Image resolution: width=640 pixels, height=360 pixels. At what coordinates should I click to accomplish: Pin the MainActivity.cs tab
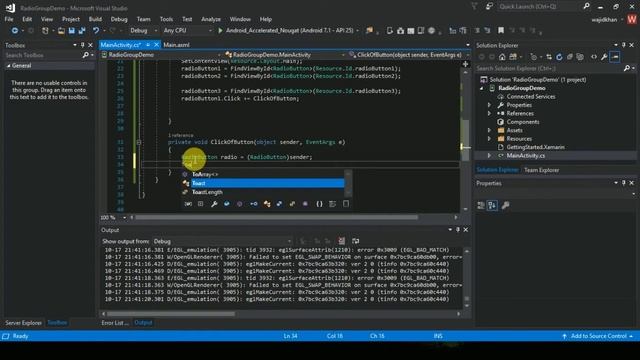(148, 45)
